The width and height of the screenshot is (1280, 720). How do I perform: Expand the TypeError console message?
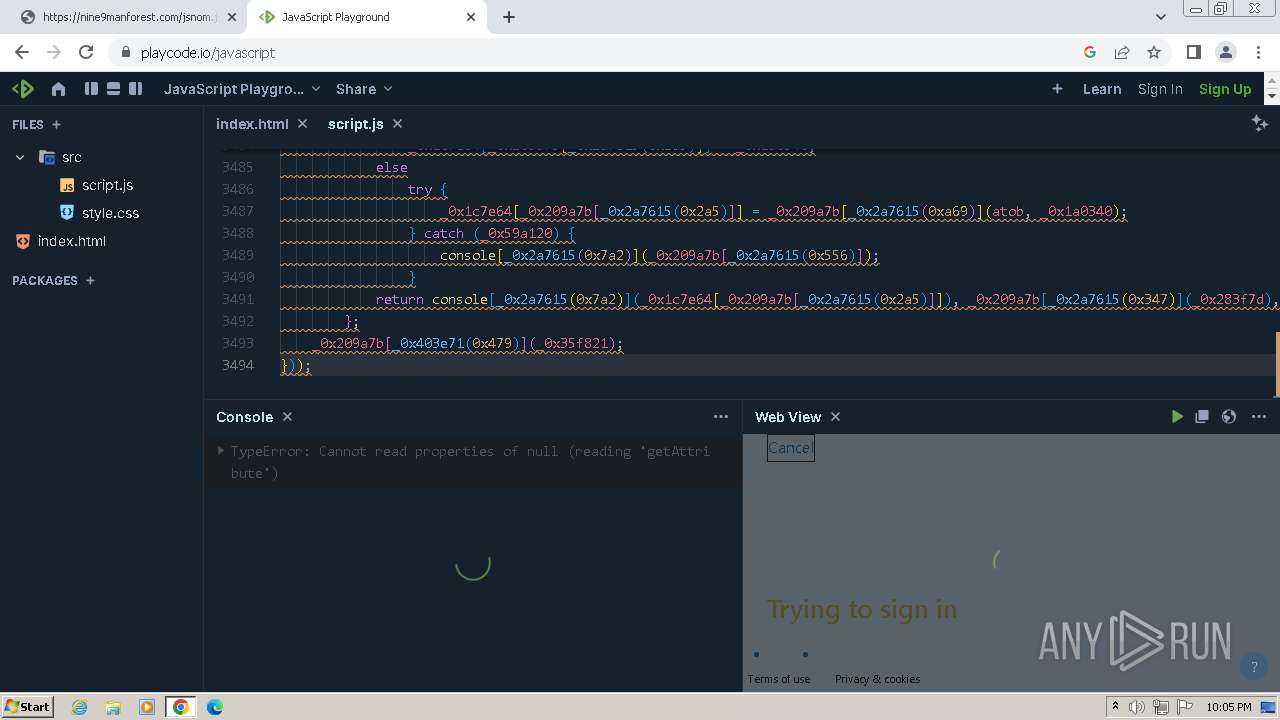tap(220, 451)
